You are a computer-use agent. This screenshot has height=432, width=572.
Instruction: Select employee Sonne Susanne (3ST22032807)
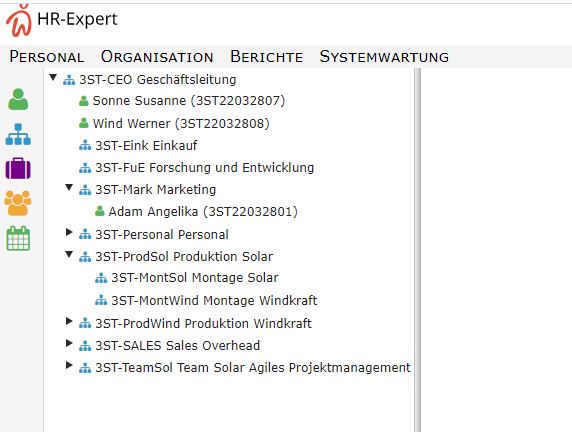click(189, 101)
